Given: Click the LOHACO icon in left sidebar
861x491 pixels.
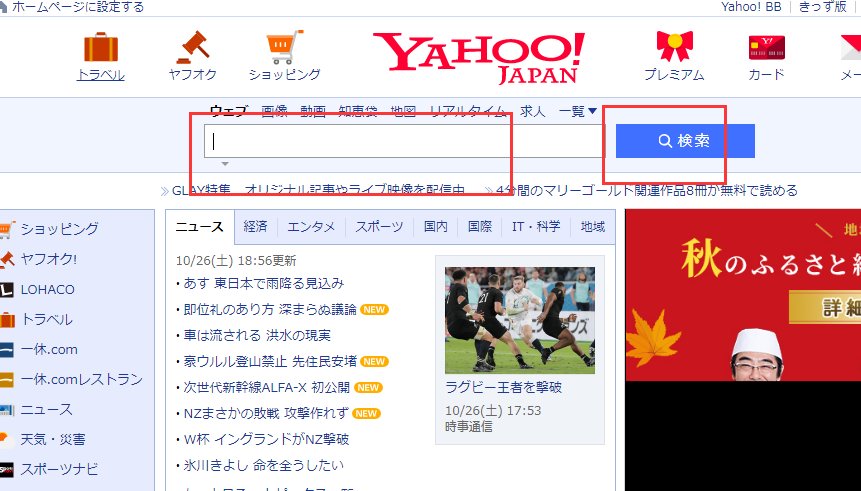Looking at the screenshot, I should 6,289.
